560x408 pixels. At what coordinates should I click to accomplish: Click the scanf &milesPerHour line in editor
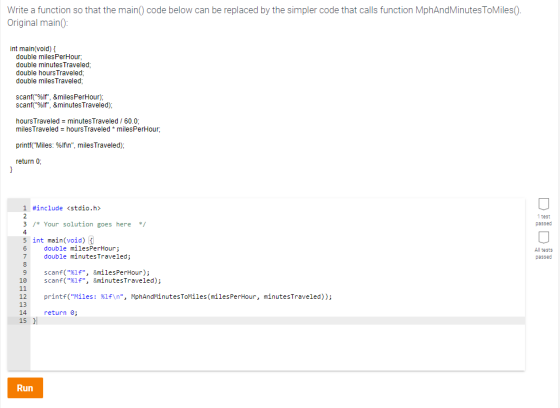pyautogui.click(x=97, y=273)
